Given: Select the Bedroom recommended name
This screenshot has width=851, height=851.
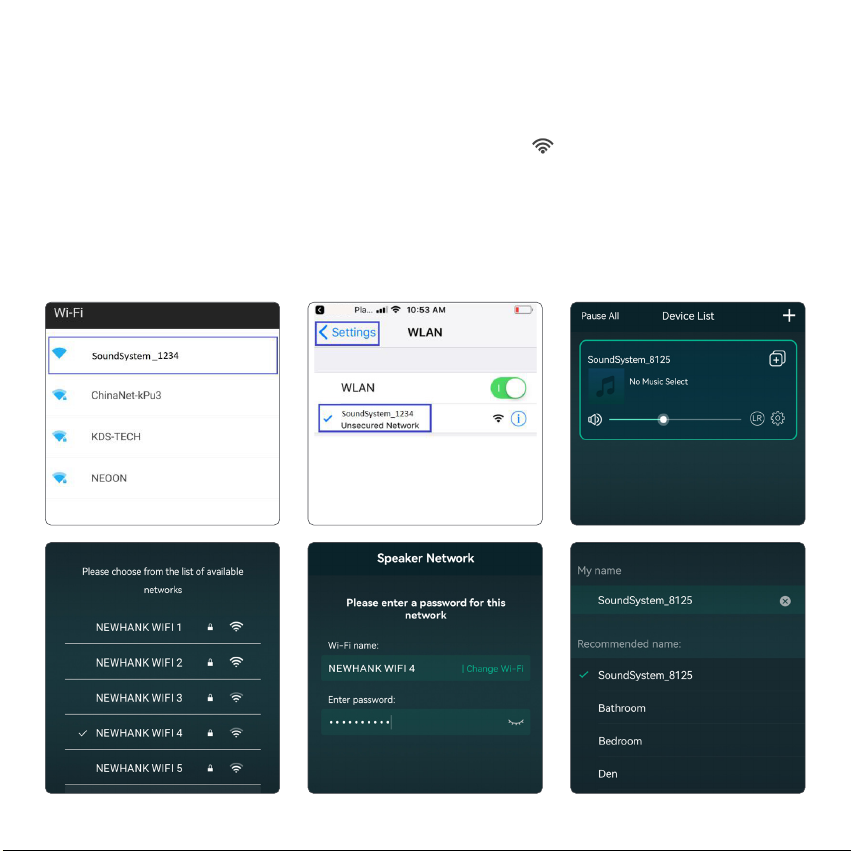Looking at the screenshot, I should pyautogui.click(x=620, y=741).
